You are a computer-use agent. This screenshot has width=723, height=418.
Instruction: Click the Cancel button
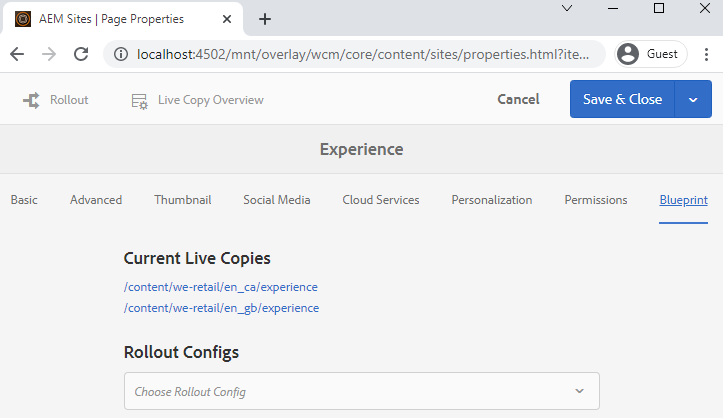(518, 100)
